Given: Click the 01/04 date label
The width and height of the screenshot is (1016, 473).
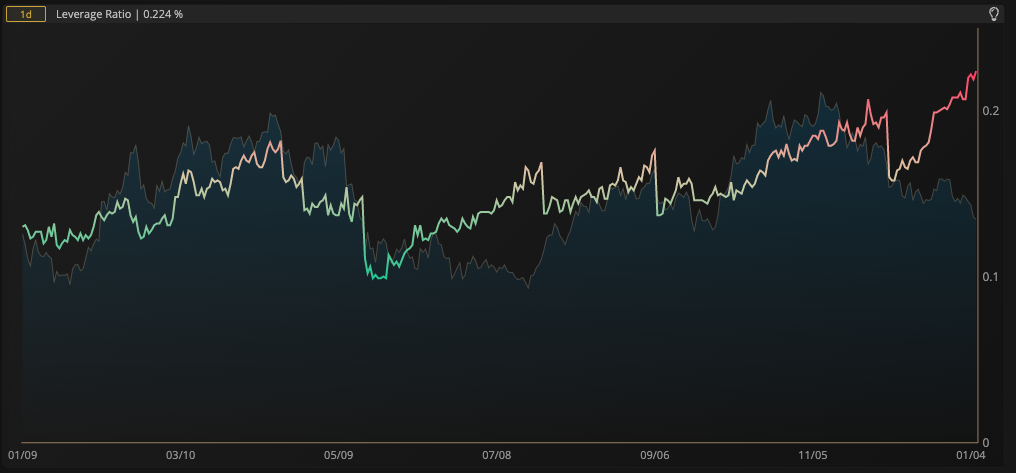Looking at the screenshot, I should click(x=971, y=456).
